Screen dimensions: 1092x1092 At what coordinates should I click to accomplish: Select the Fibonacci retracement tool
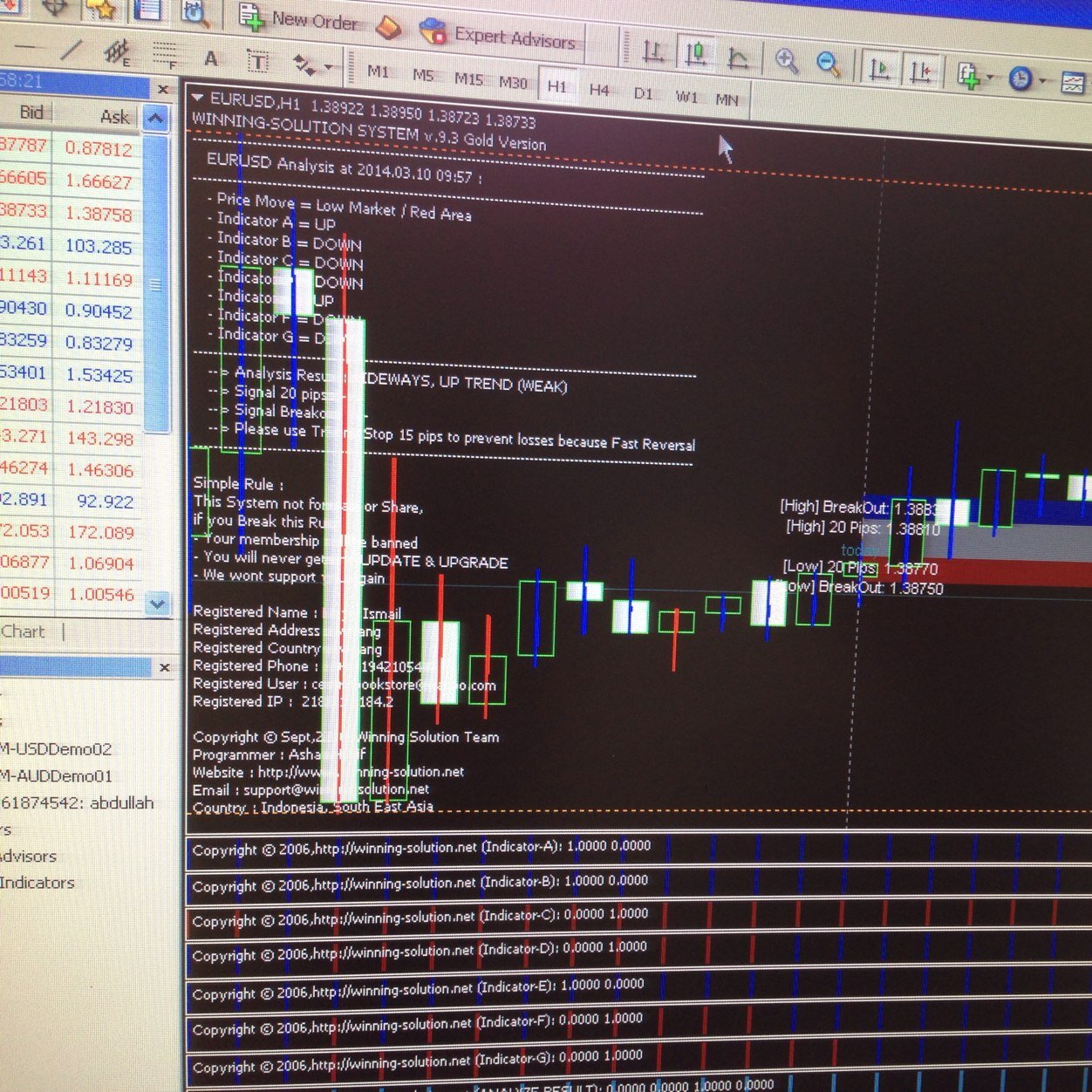(x=164, y=57)
